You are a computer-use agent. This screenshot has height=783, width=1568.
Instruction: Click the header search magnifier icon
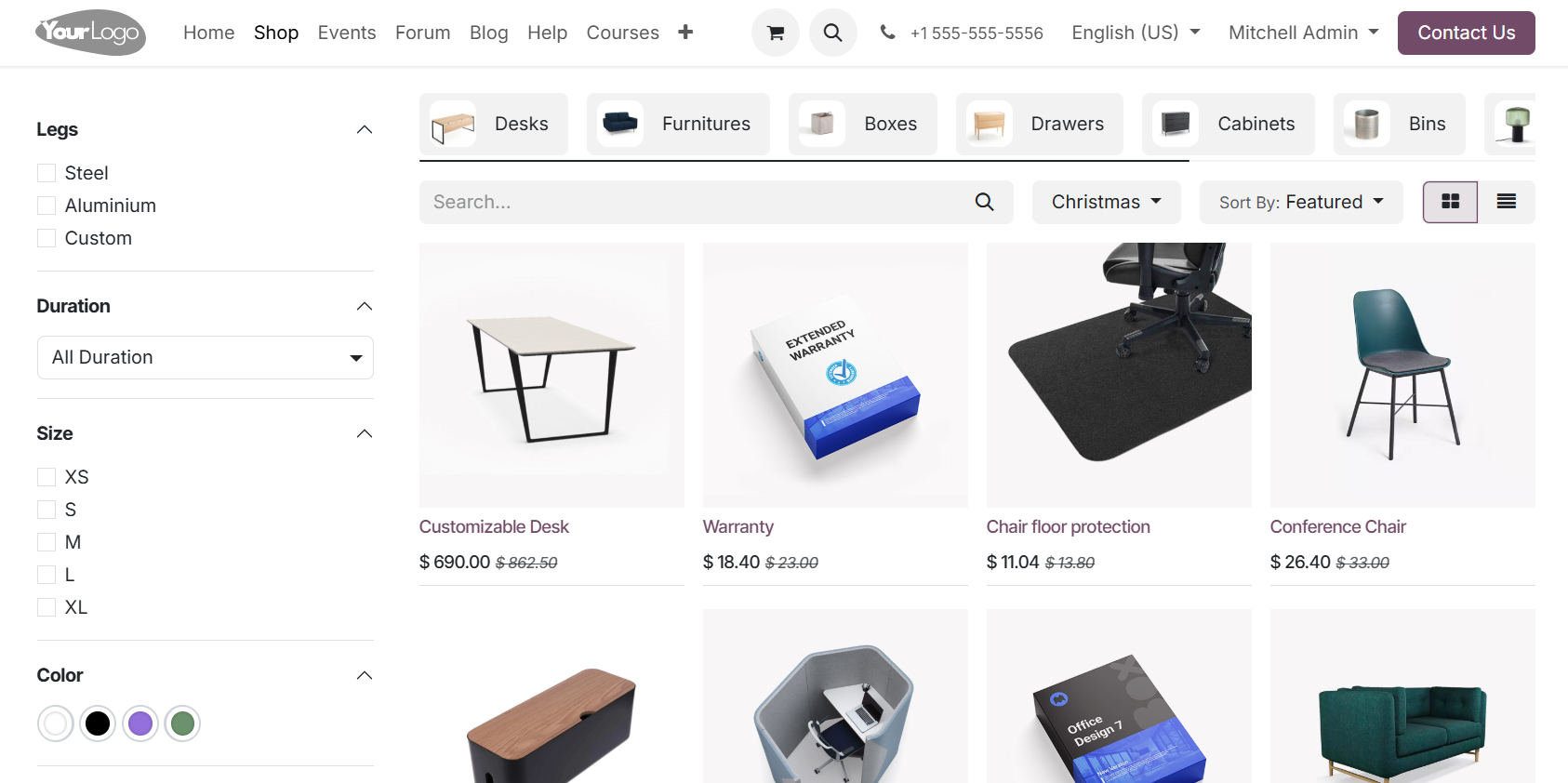pyautogui.click(x=832, y=33)
